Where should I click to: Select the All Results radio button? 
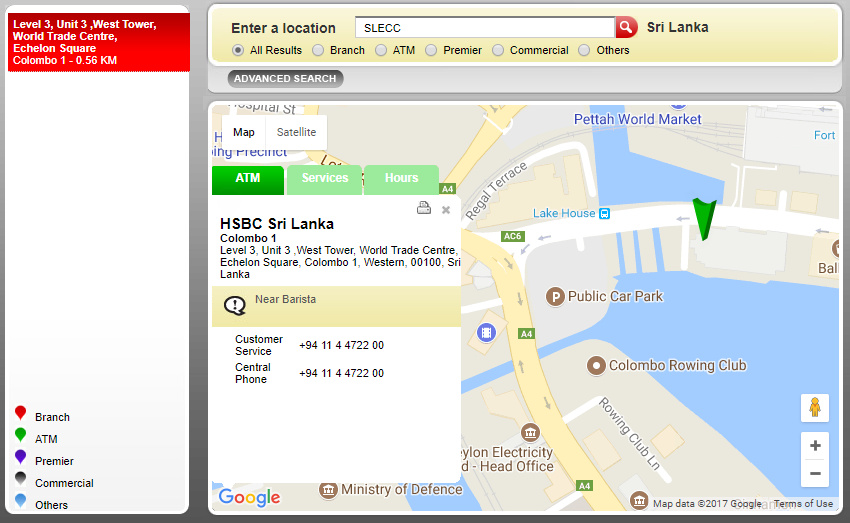[237, 50]
